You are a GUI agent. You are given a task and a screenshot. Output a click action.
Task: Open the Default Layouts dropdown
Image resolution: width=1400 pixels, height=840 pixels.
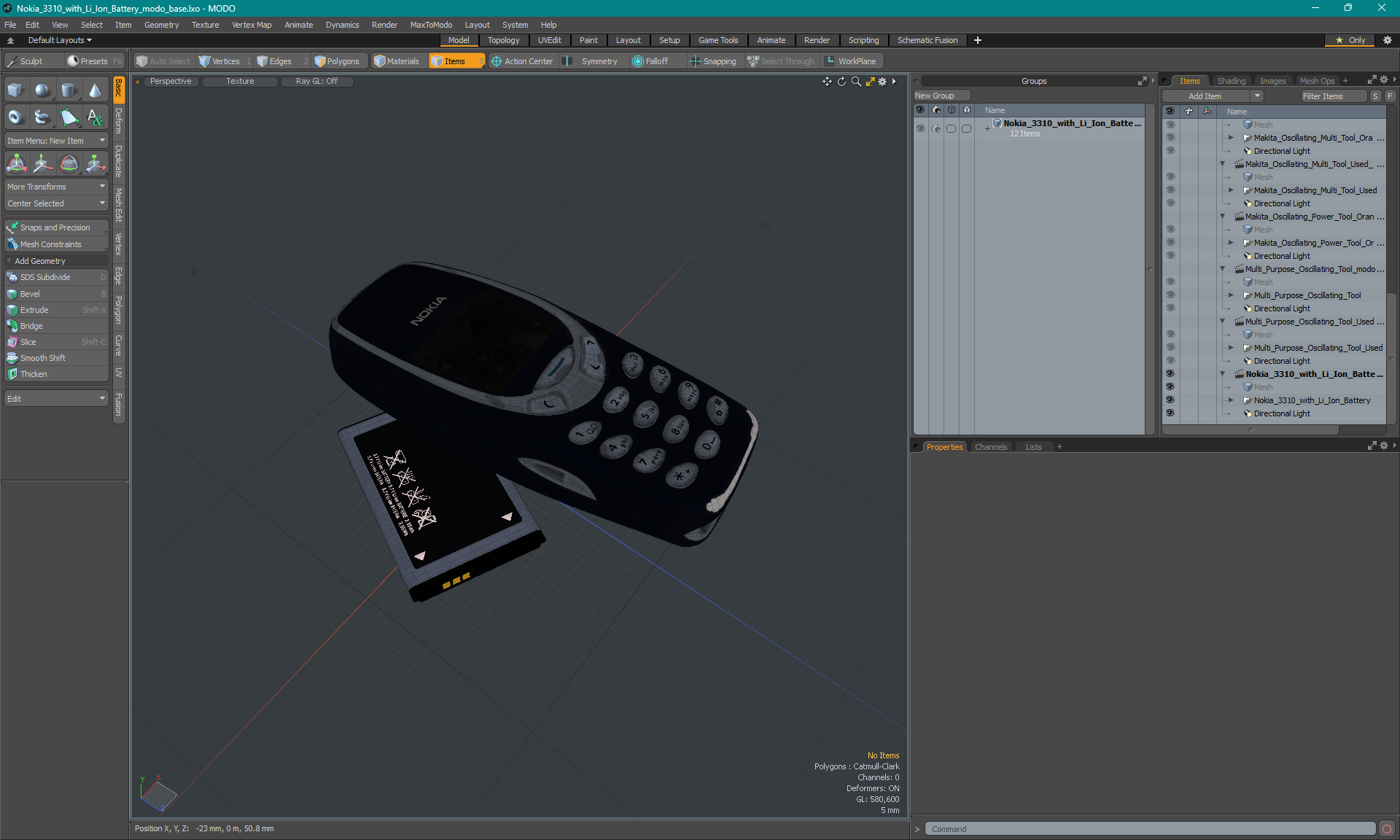(60, 40)
